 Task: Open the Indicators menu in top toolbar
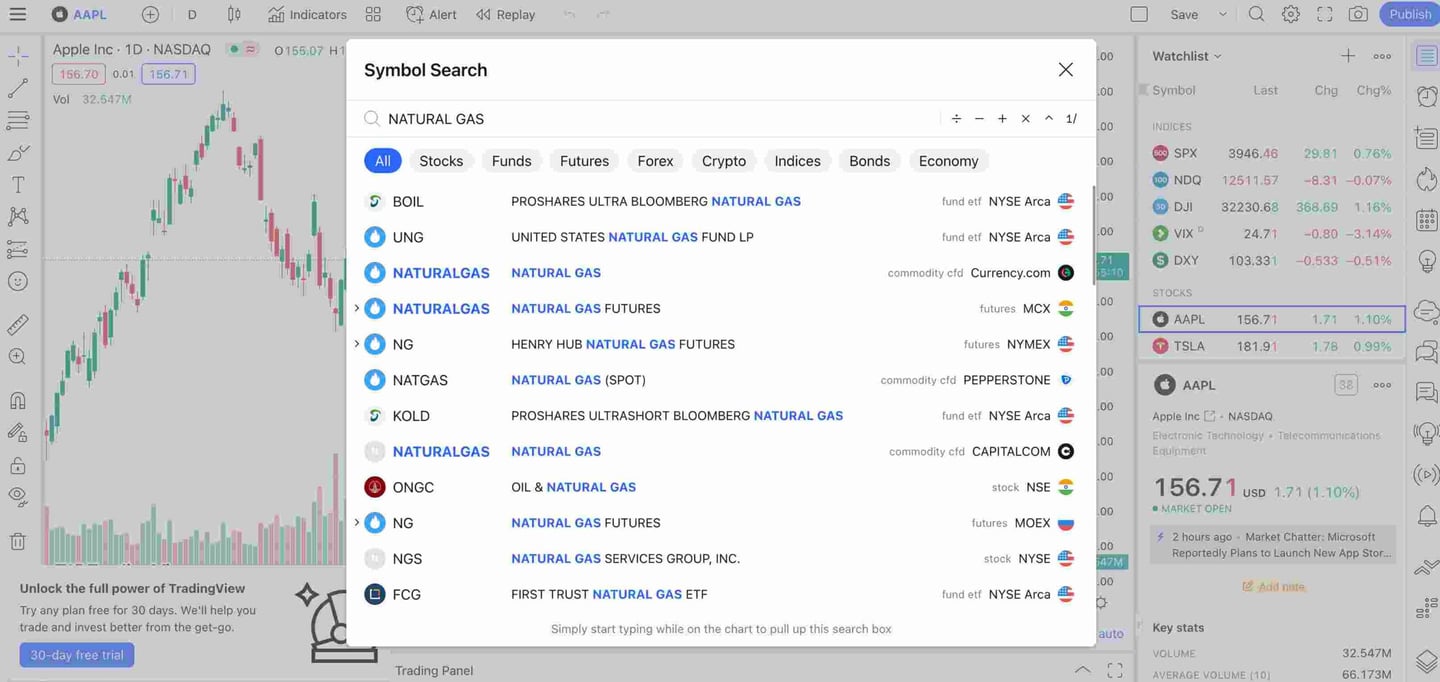pos(307,14)
